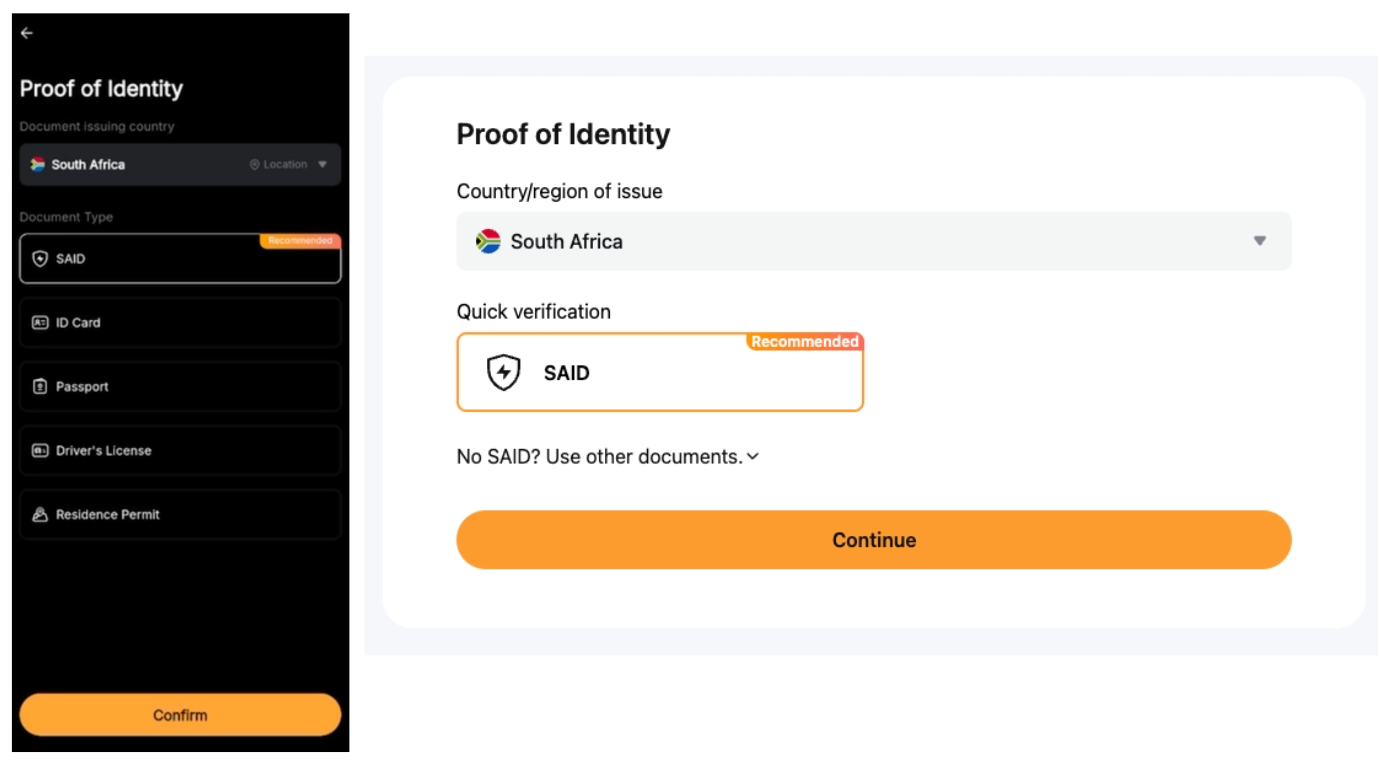
Task: Select the Driver's License list item
Action: [x=180, y=451]
